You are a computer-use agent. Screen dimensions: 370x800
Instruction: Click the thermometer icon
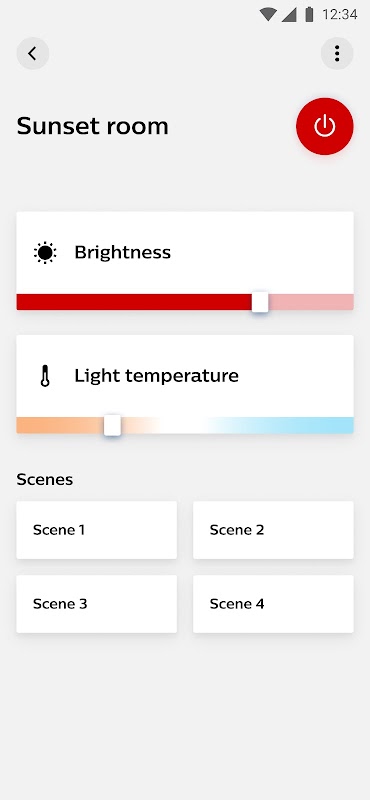coord(45,376)
